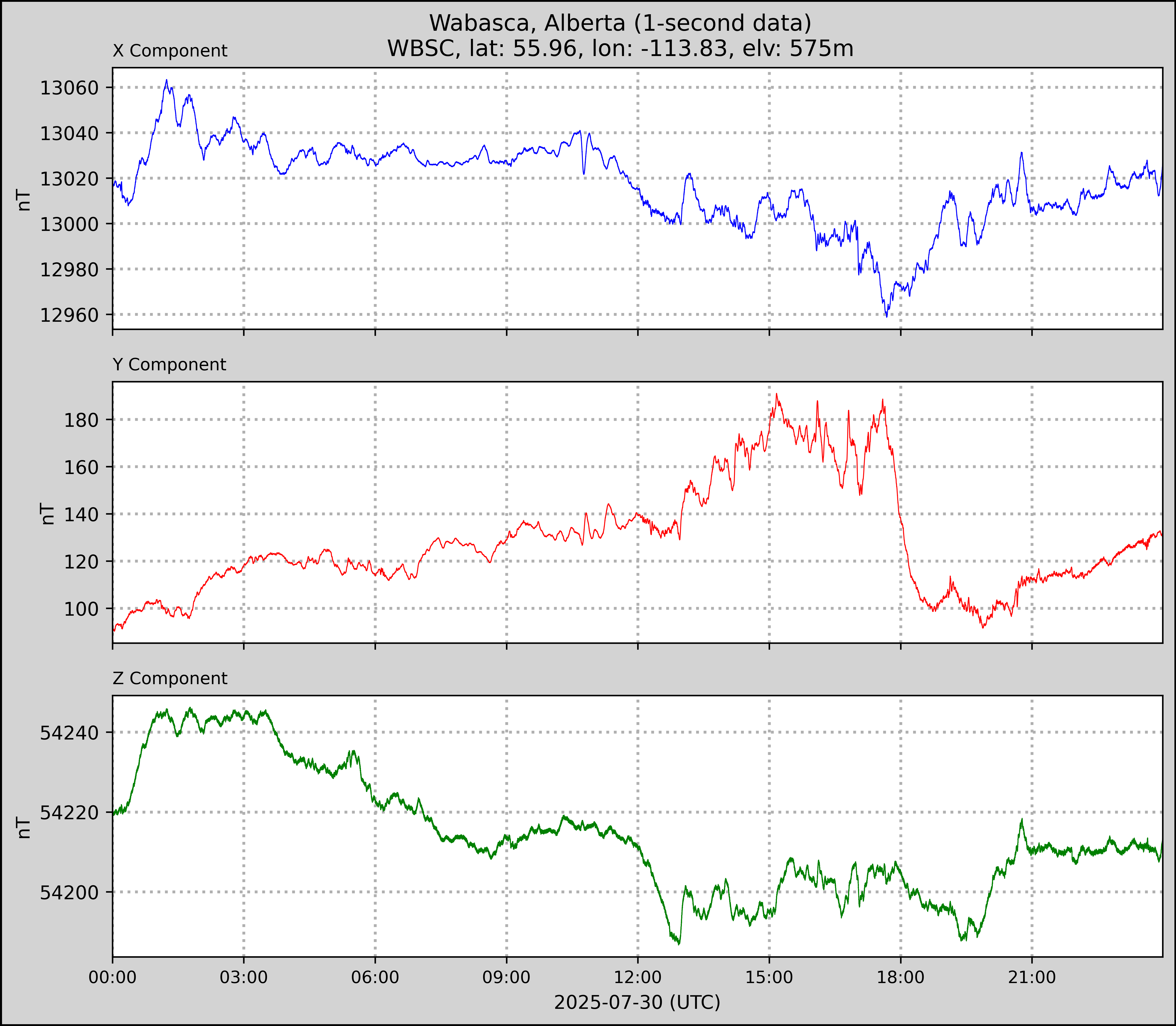1176x1026 pixels.
Task: Click the "140" Y Component tick label
Action: (x=81, y=515)
